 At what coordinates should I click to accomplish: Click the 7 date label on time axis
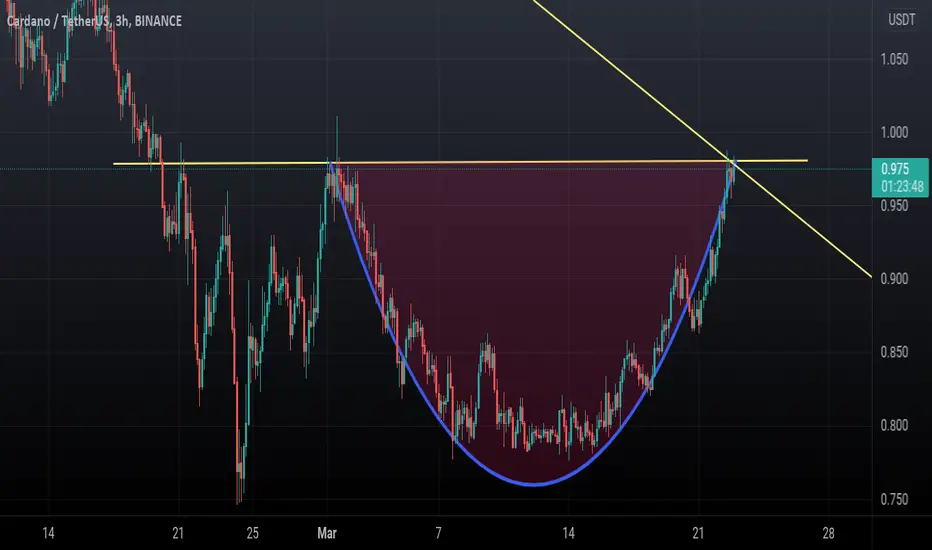point(438,533)
